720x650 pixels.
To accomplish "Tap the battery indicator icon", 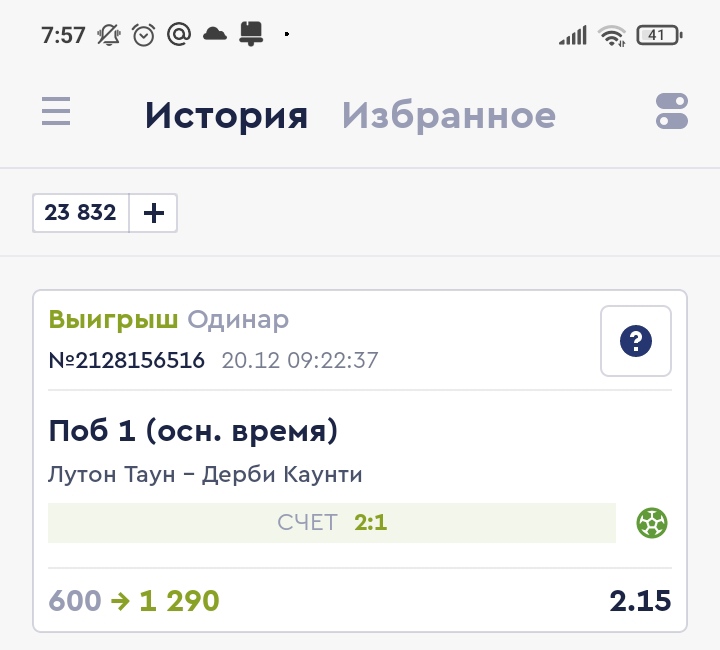I will [659, 36].
